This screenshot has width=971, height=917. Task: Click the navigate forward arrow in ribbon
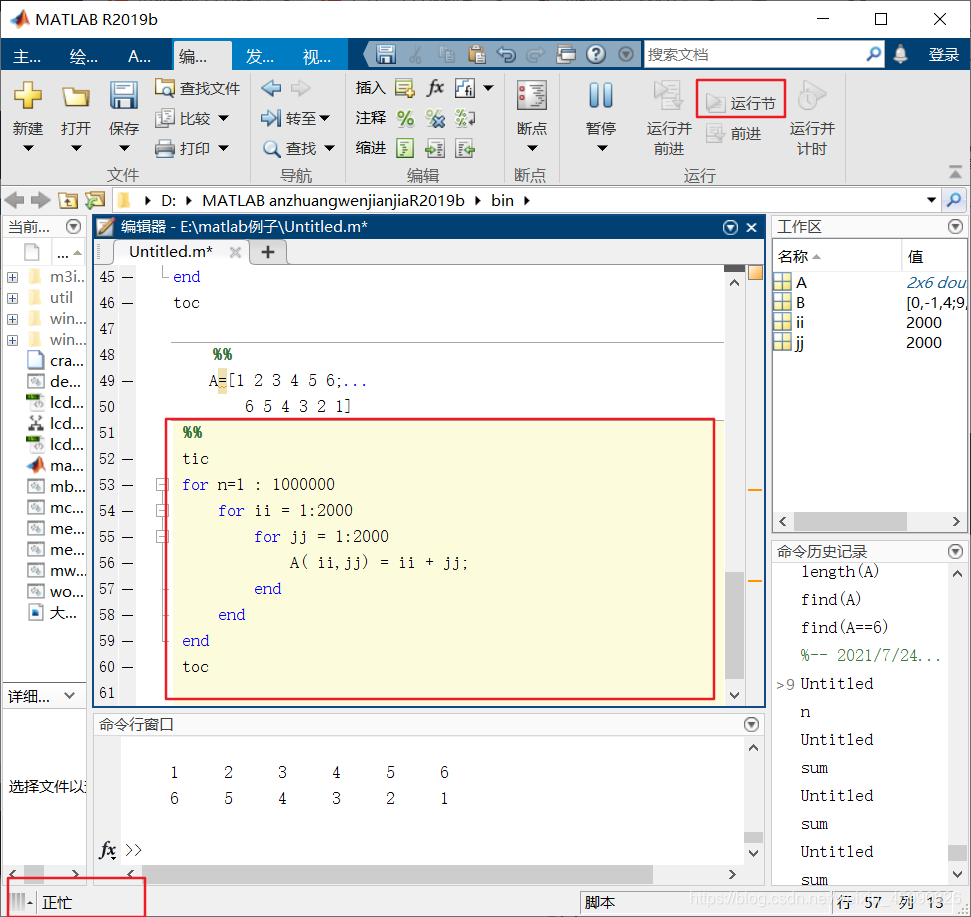(300, 88)
